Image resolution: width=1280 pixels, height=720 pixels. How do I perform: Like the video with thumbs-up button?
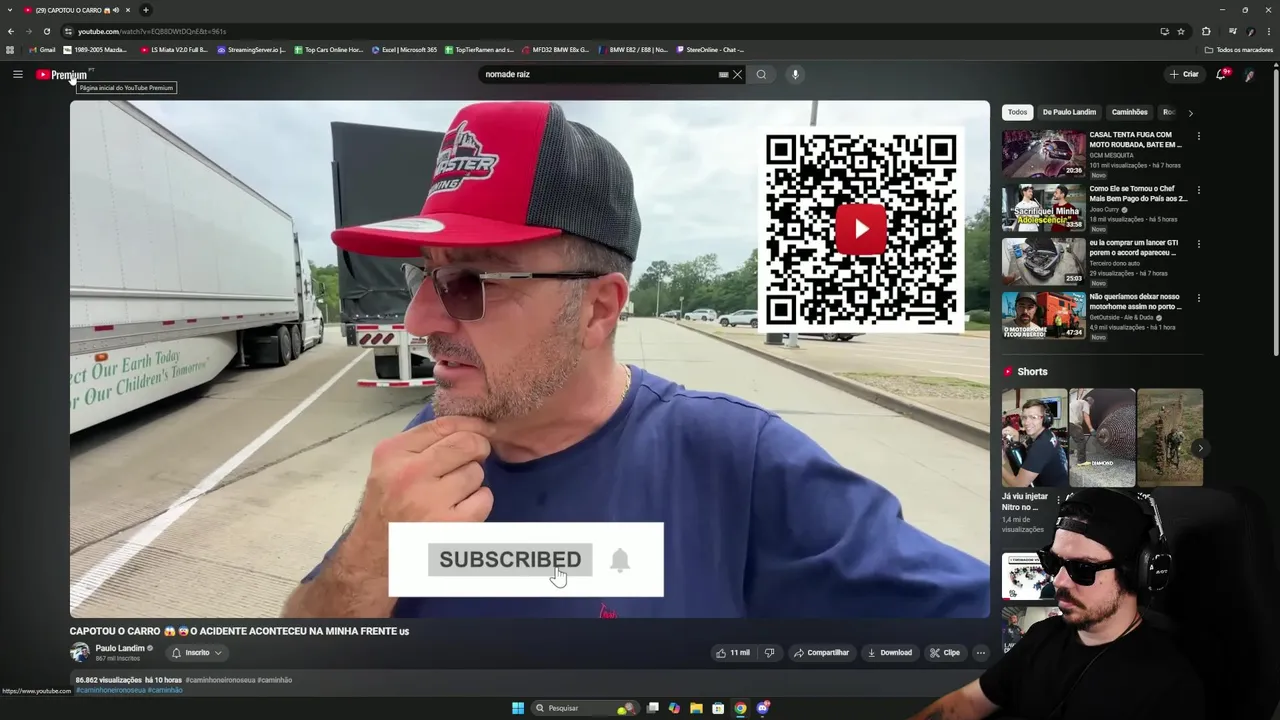tap(732, 653)
